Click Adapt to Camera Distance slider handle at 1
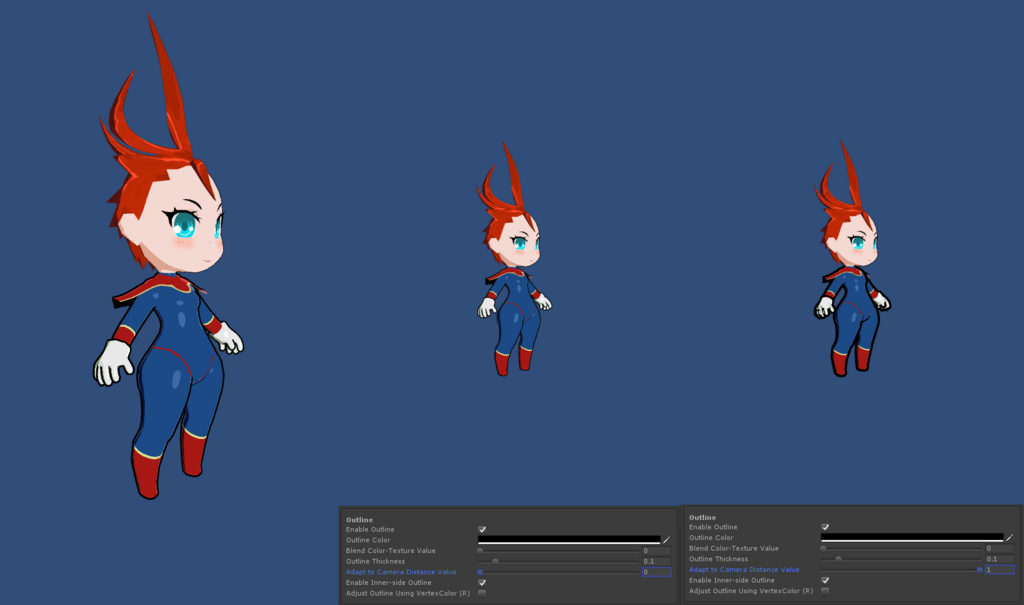Viewport: 1024px width, 605px height. [x=979, y=570]
